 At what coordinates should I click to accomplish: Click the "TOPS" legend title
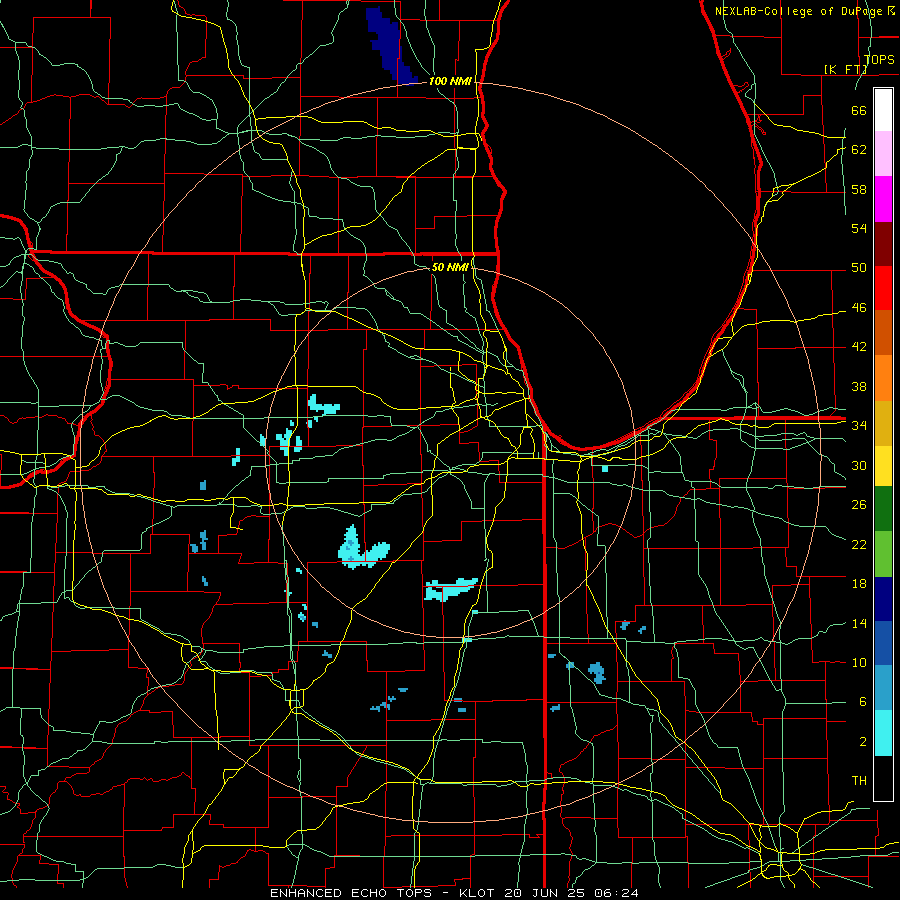pos(879,60)
